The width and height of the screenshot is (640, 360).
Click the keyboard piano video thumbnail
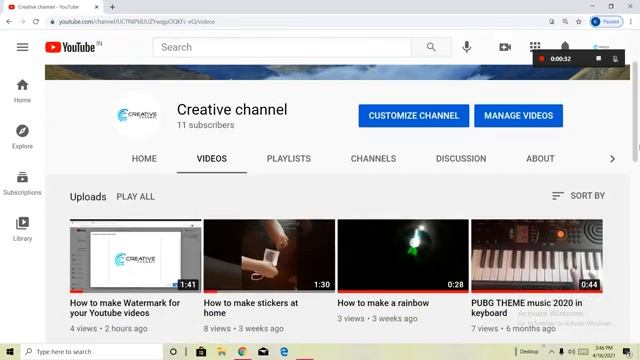(537, 256)
